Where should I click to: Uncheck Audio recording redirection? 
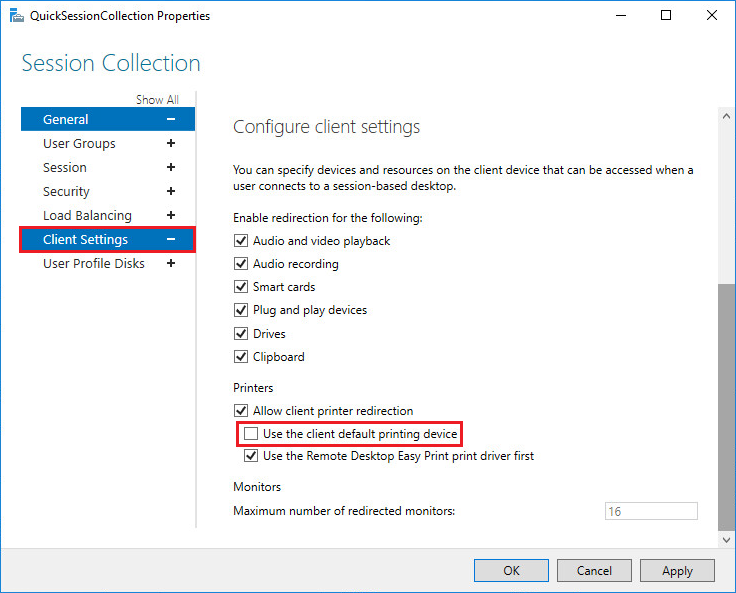240,264
